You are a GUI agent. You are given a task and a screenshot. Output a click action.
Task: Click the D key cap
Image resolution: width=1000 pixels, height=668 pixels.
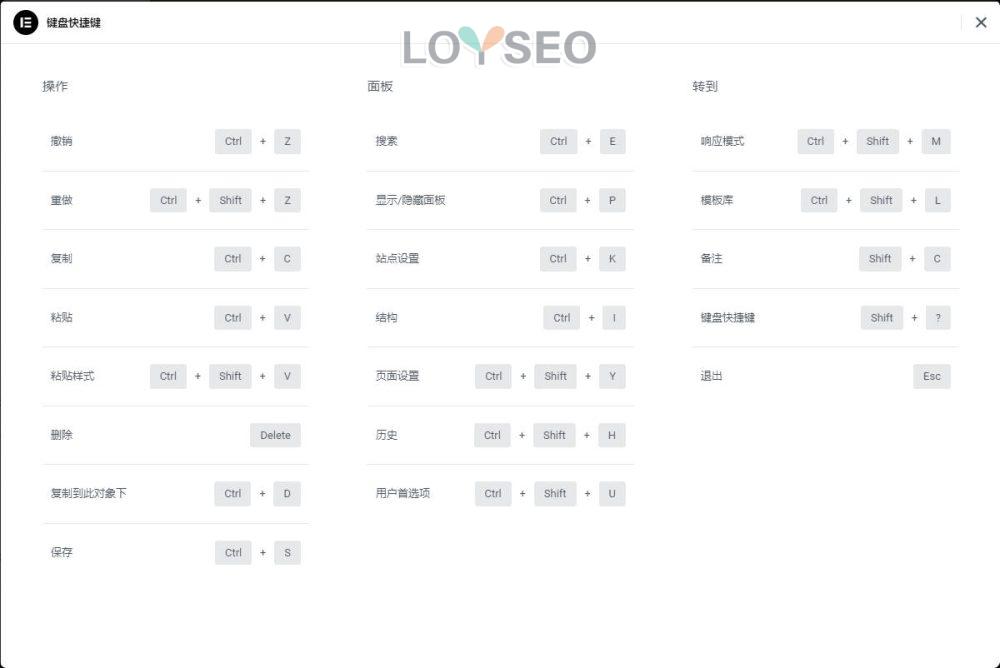[287, 494]
